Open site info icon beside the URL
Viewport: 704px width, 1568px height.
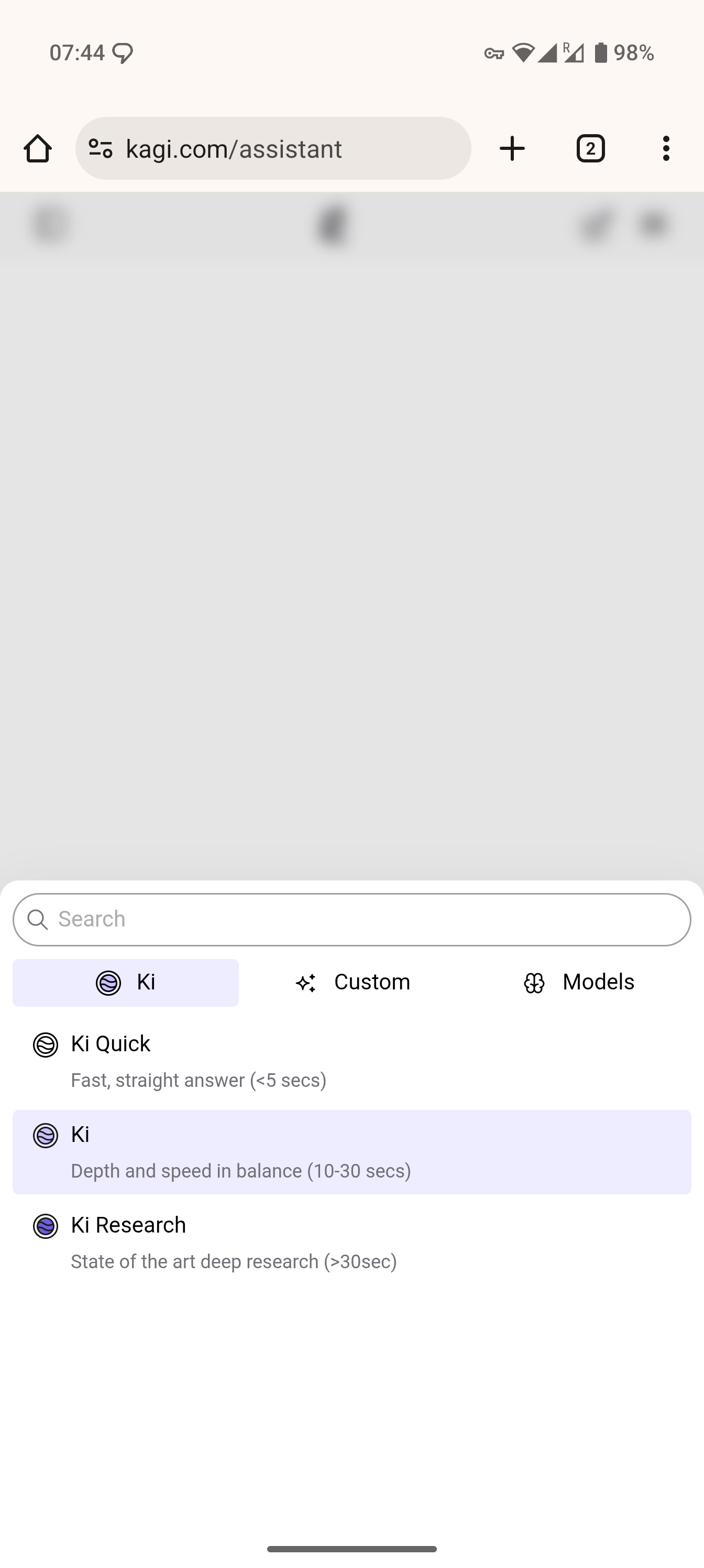101,148
